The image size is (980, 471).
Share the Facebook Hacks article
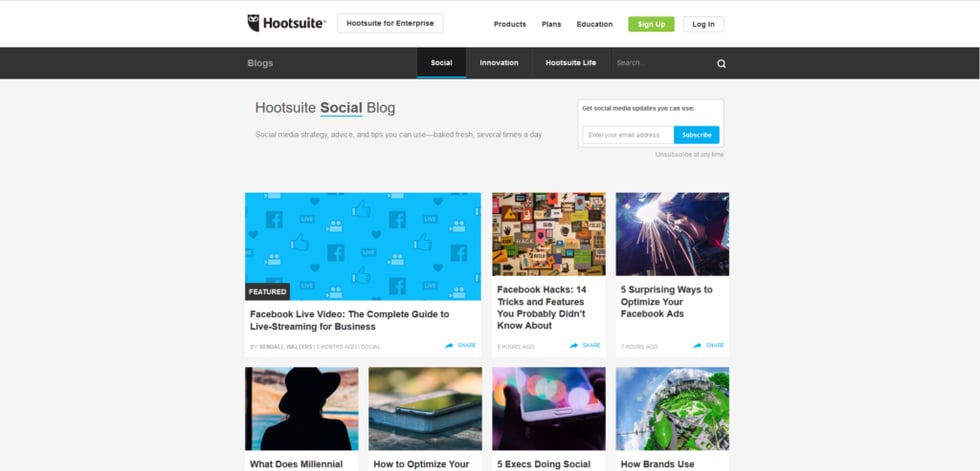(x=586, y=346)
